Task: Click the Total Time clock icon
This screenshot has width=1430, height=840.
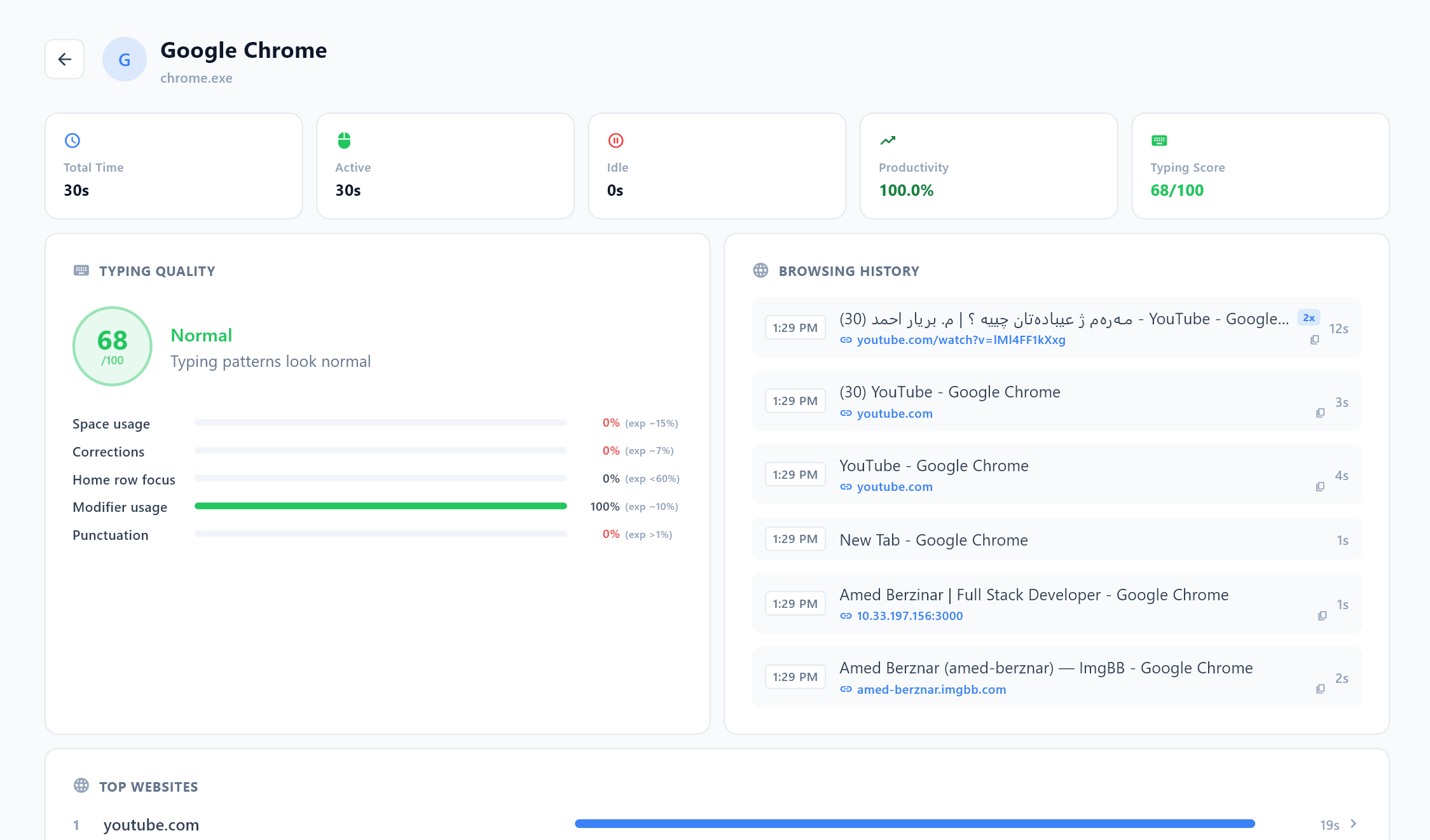Action: pos(72,141)
